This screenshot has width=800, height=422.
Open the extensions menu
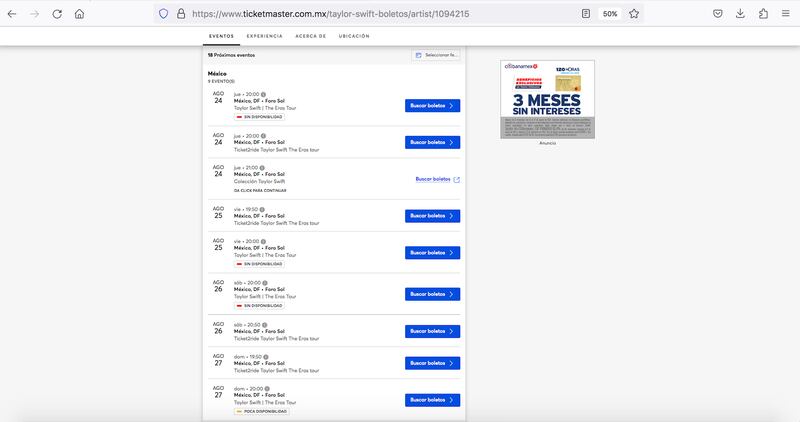pyautogui.click(x=763, y=14)
